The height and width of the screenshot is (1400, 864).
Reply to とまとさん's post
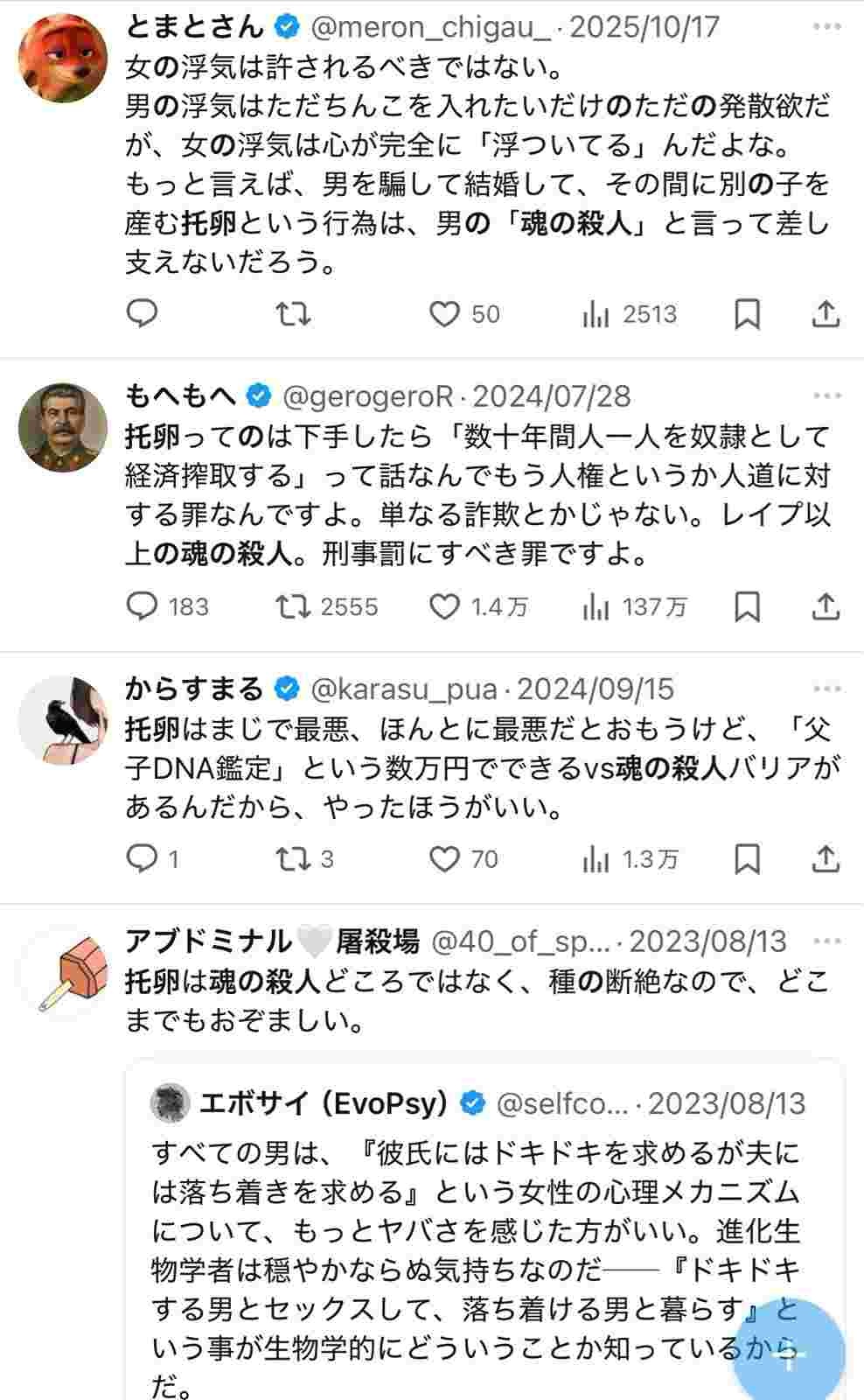click(143, 313)
